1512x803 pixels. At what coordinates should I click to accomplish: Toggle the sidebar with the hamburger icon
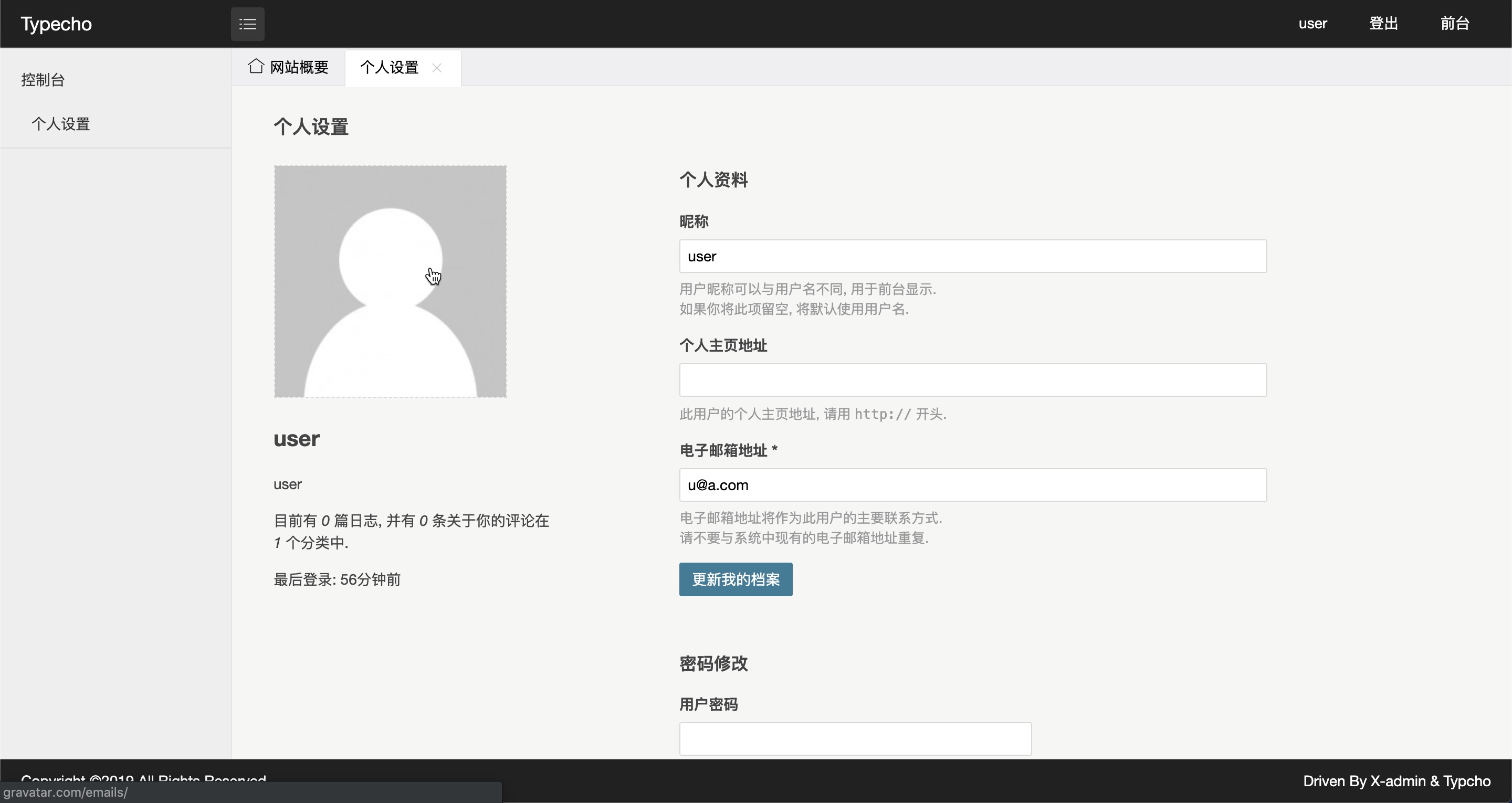pos(247,24)
